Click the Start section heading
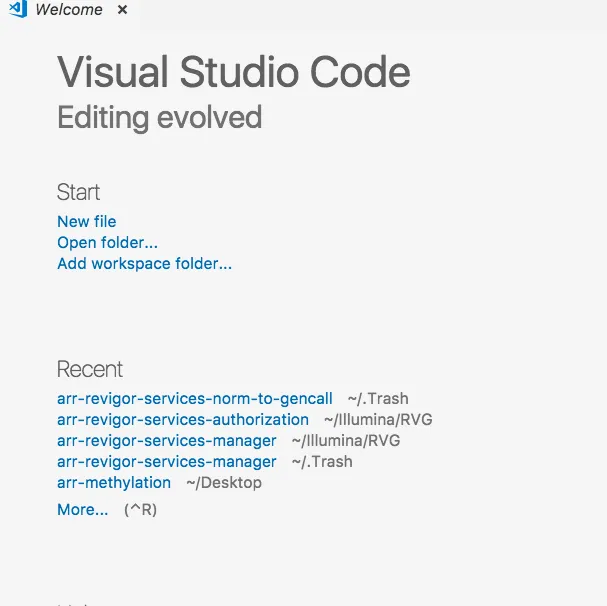The height and width of the screenshot is (606, 607). coord(78,192)
